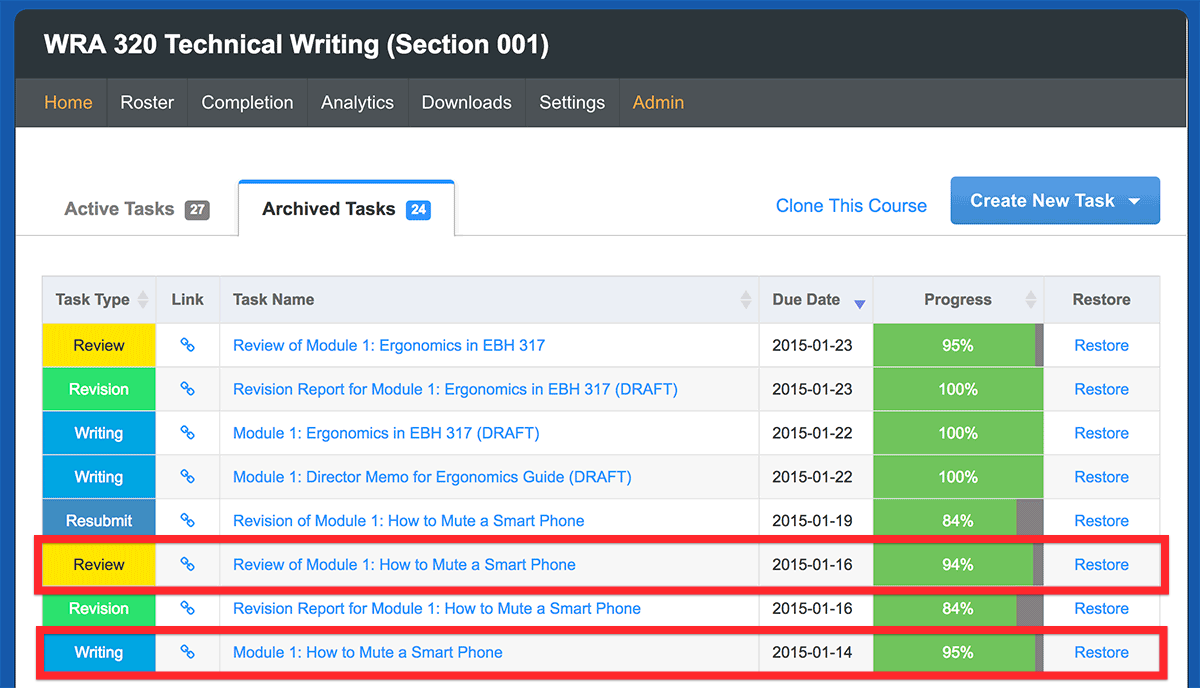Click the 95% progress bar due 2015-01-14
The height and width of the screenshot is (688, 1200).
point(958,653)
